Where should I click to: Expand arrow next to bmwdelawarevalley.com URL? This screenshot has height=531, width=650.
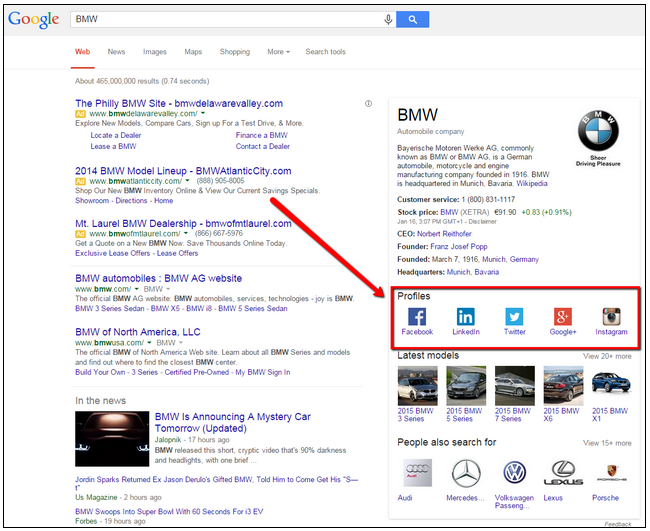[203, 113]
